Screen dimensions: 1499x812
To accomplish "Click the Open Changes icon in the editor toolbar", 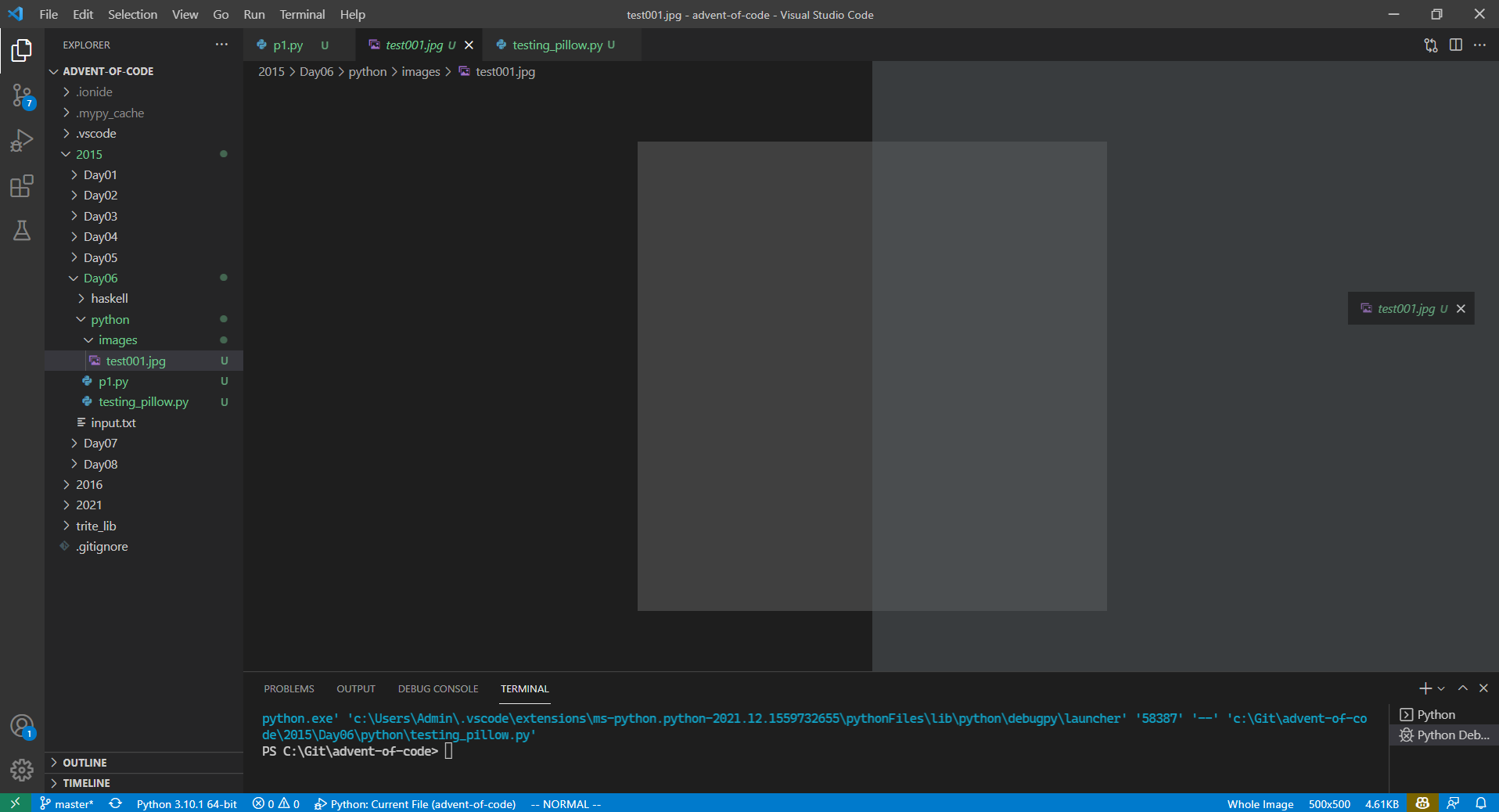I will pos(1431,45).
